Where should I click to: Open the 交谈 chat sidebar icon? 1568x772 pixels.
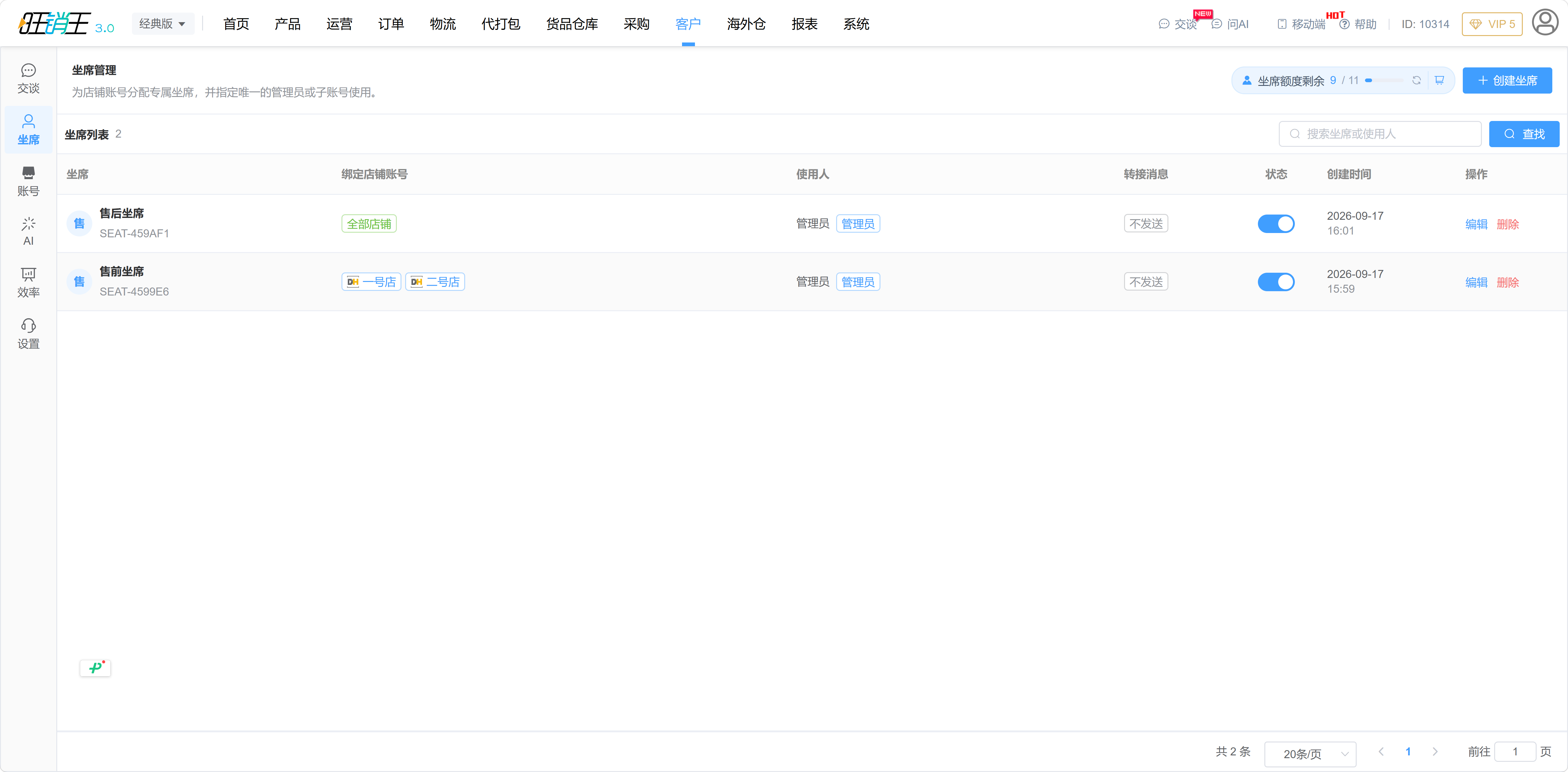pyautogui.click(x=28, y=78)
